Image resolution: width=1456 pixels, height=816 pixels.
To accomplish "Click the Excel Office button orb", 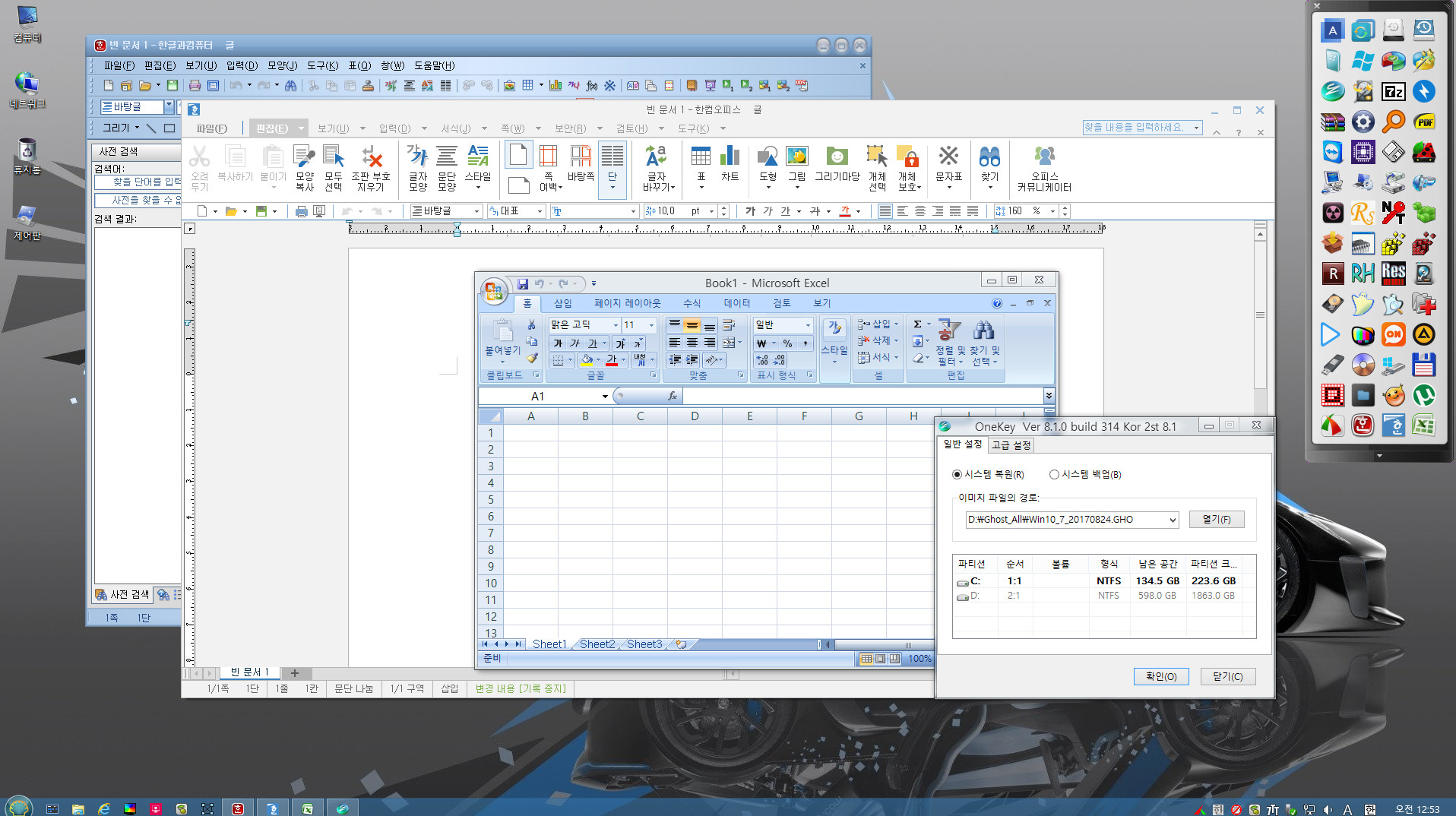I will point(494,291).
